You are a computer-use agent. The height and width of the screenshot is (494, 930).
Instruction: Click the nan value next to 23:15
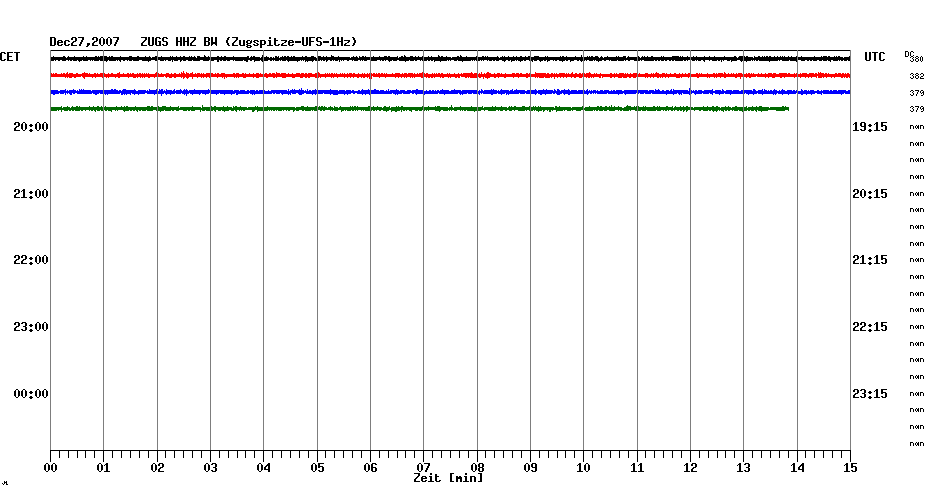coord(916,394)
